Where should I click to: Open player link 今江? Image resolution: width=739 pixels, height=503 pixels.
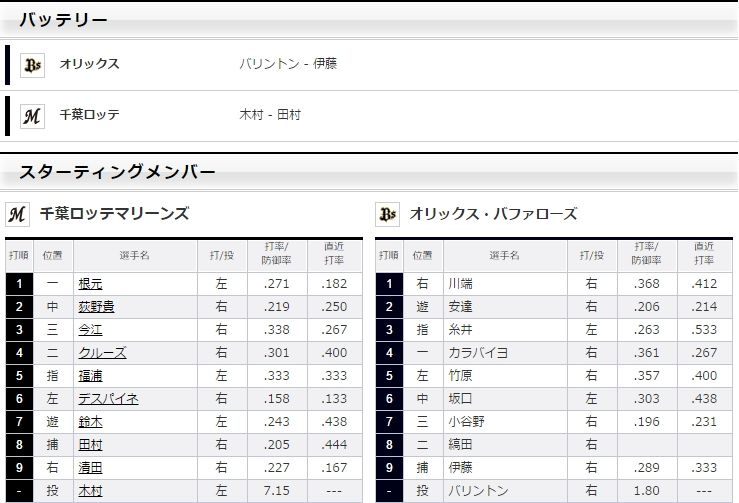tap(90, 330)
